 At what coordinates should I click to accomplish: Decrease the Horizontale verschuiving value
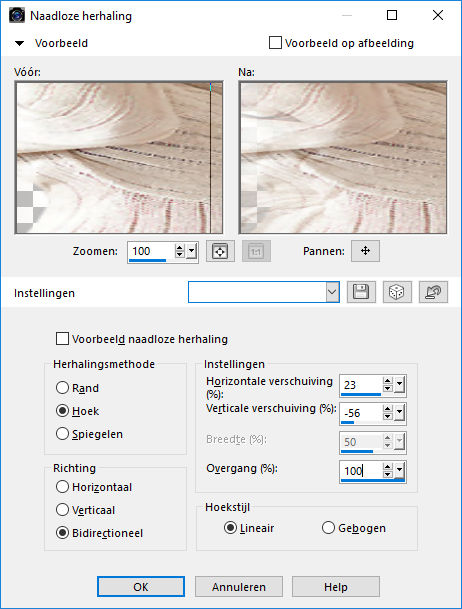coord(387,389)
